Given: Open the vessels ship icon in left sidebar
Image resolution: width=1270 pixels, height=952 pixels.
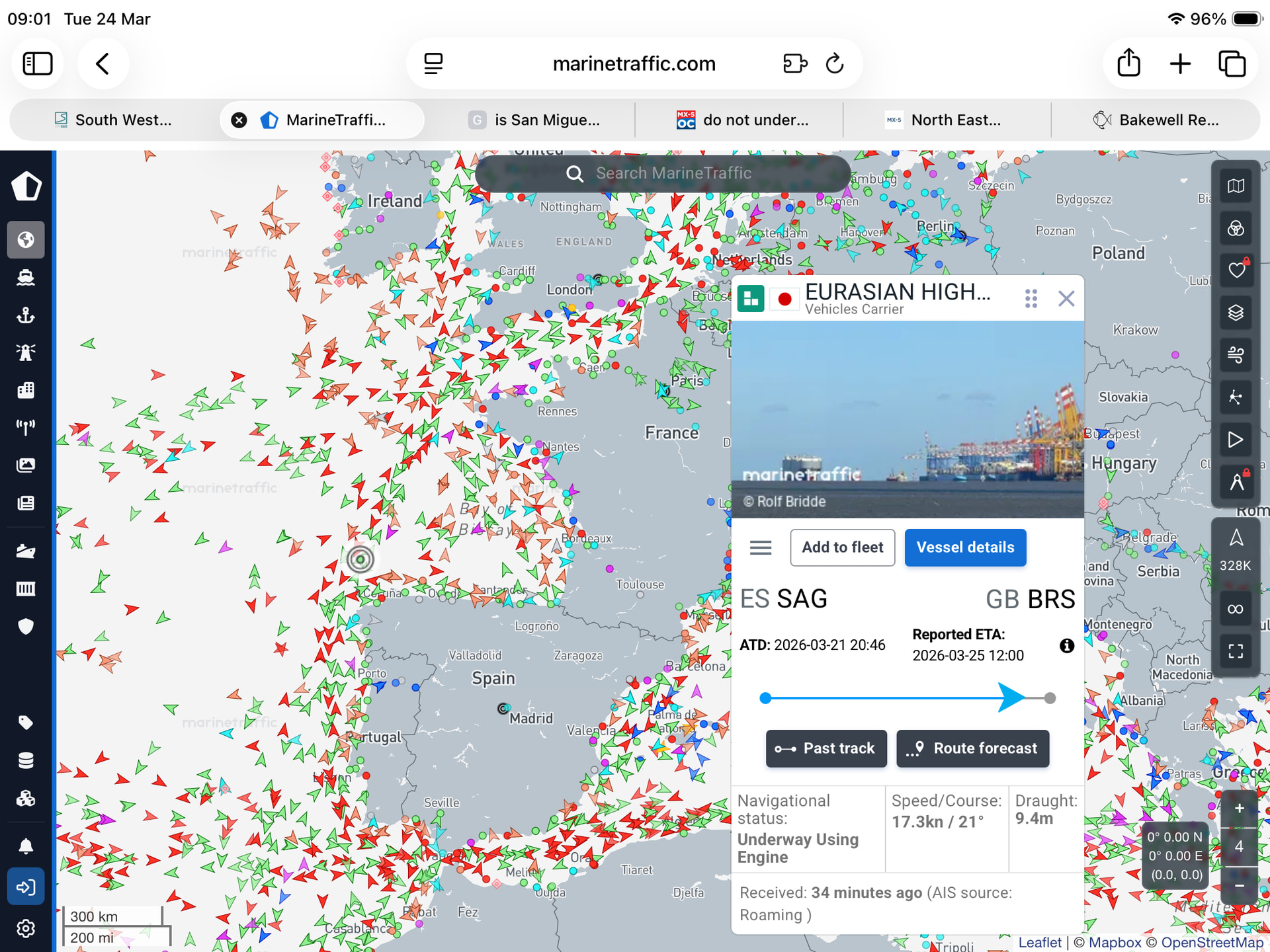Looking at the screenshot, I should click(26, 277).
